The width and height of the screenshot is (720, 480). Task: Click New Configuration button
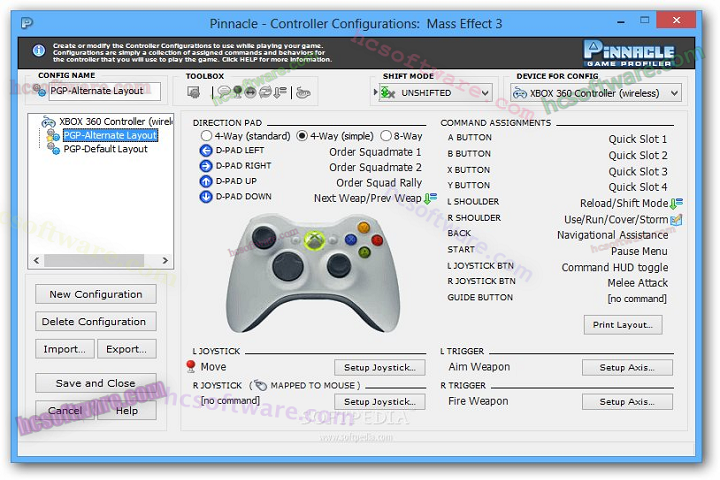[x=96, y=294]
